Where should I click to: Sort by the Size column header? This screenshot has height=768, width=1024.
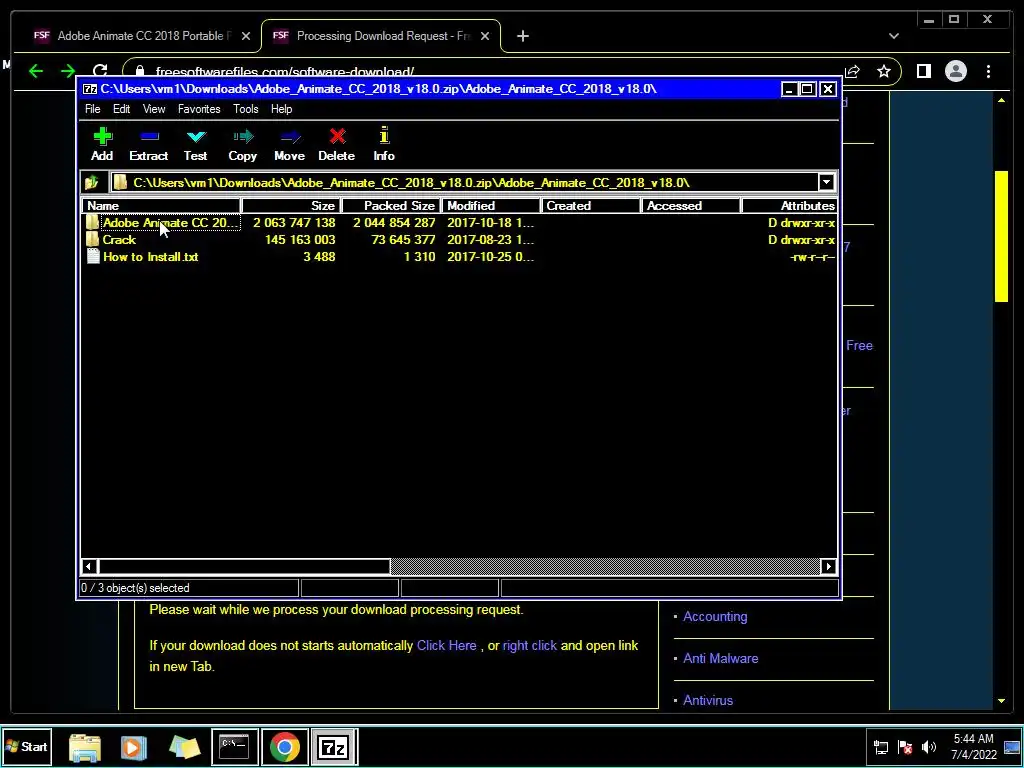pyautogui.click(x=291, y=206)
